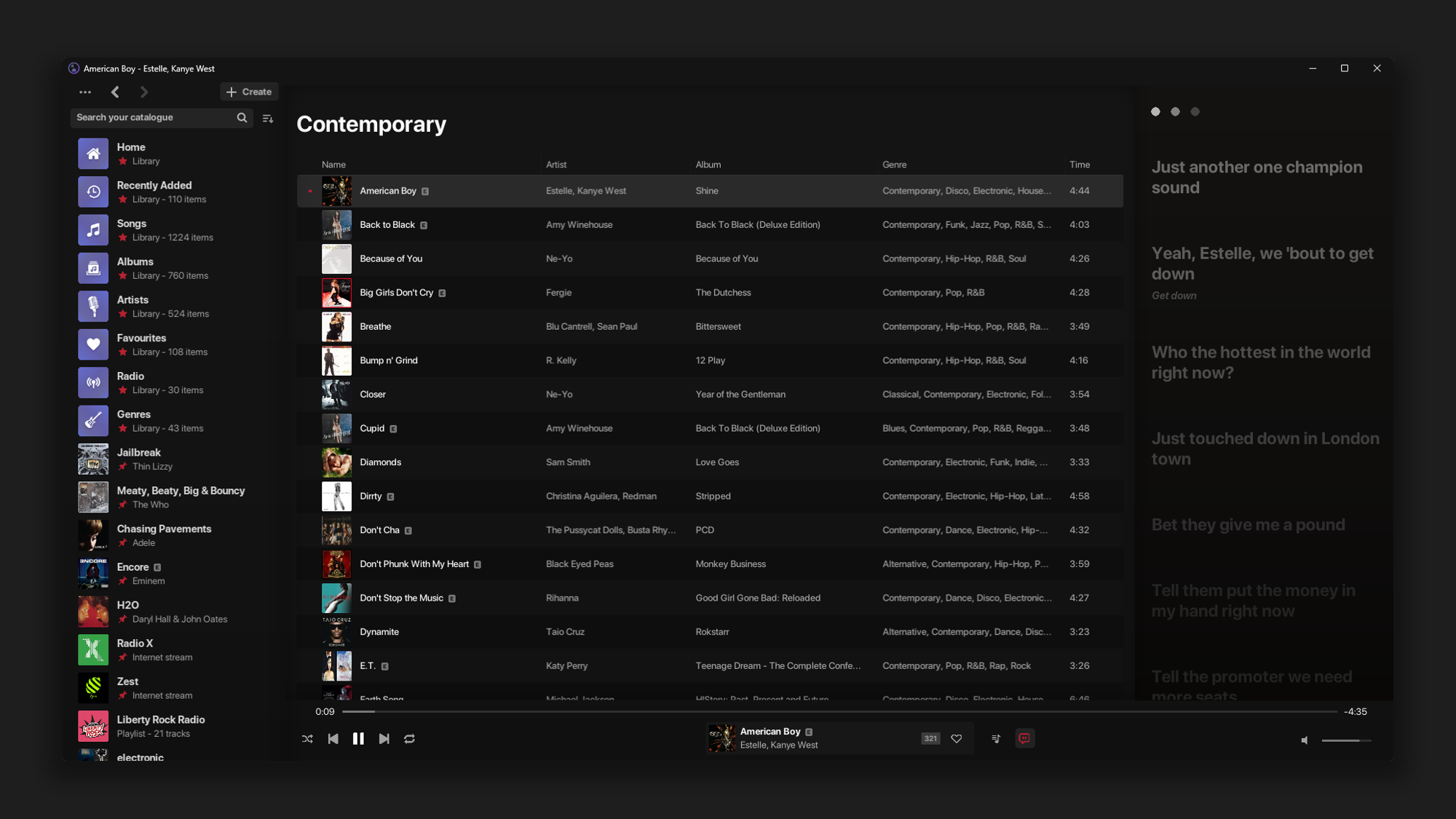
Task: Open the play queue icon
Action: (996, 739)
